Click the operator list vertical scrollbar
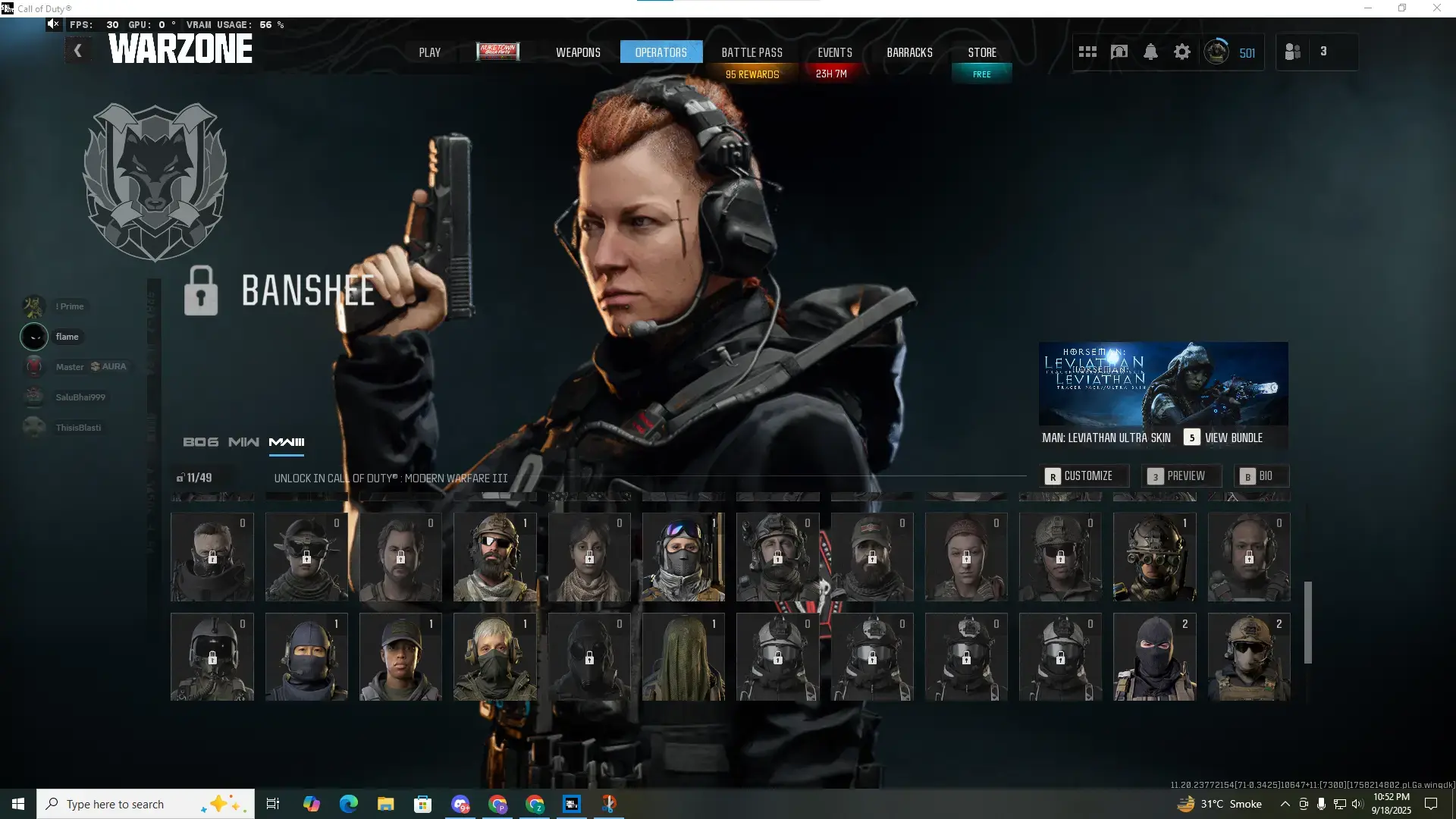This screenshot has width=1456, height=819. 1307,622
